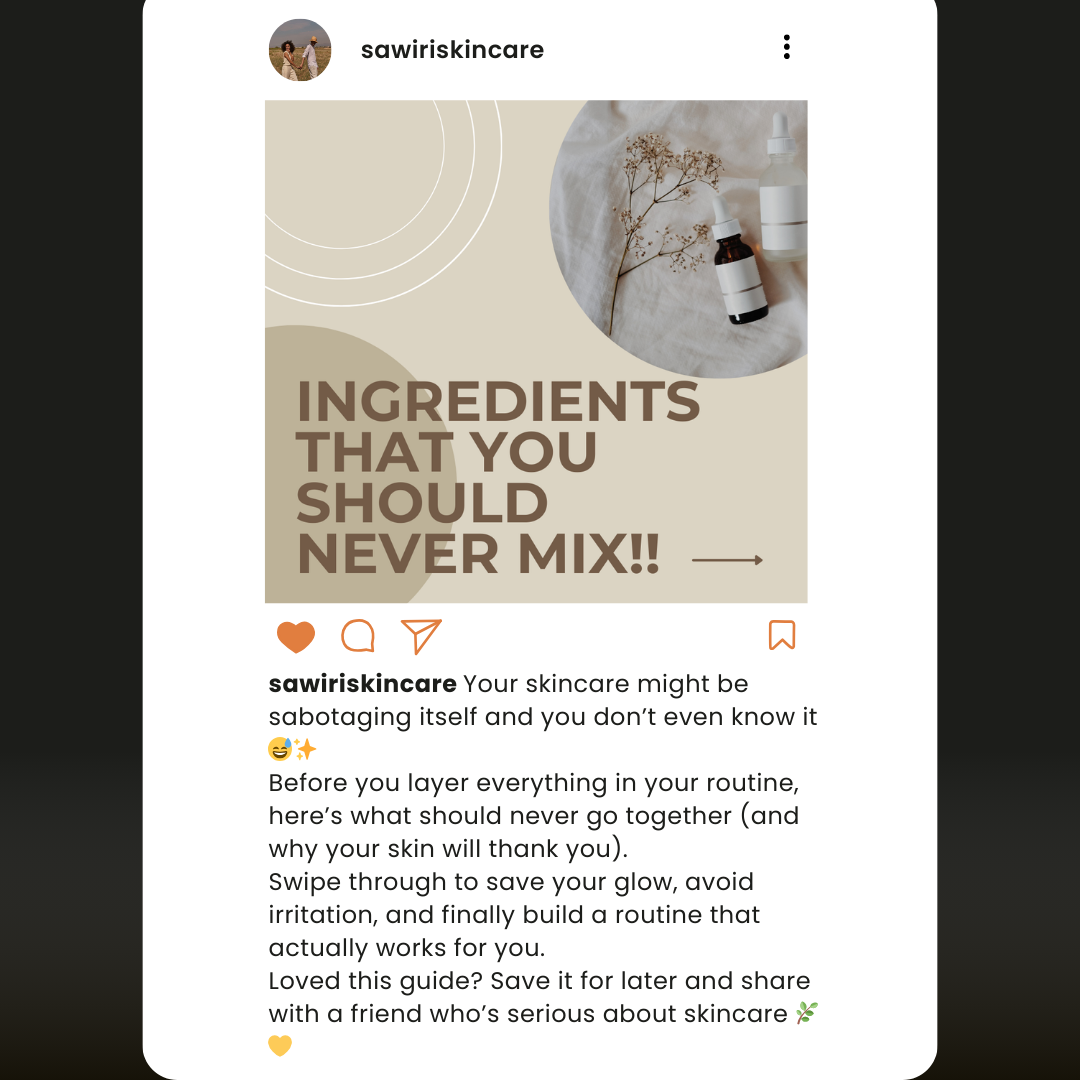Tap the swipe arrow beside NEVER MIX!!
1080x1080 pixels.
click(727, 560)
